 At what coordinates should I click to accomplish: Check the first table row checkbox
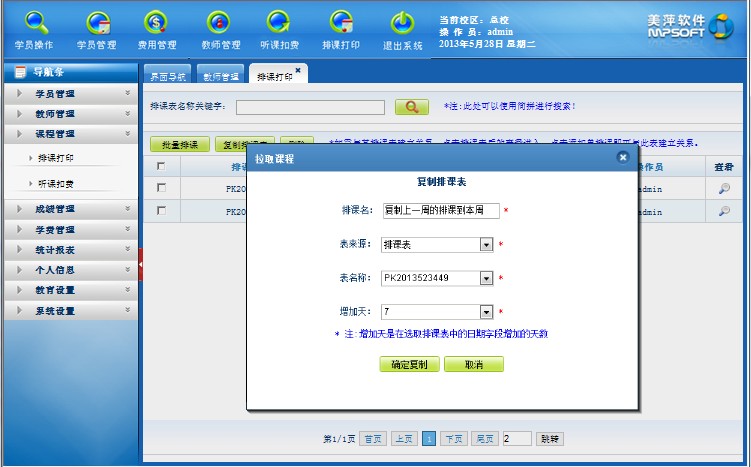click(161, 187)
